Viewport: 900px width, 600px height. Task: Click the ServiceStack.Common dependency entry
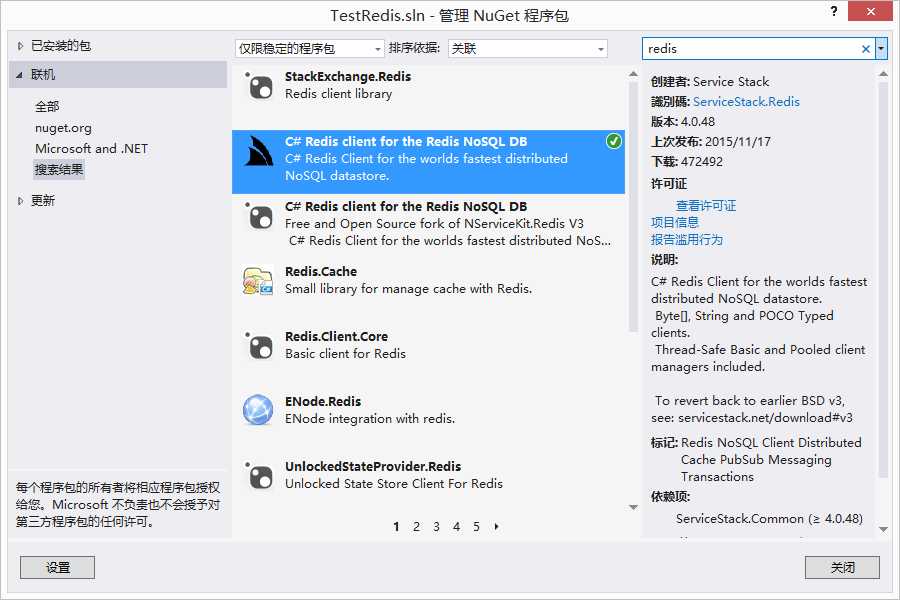point(769,518)
